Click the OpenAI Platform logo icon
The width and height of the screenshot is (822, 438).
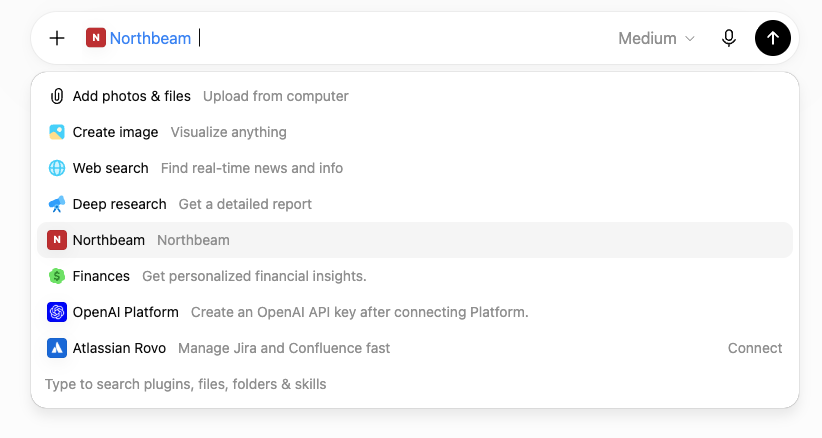57,312
